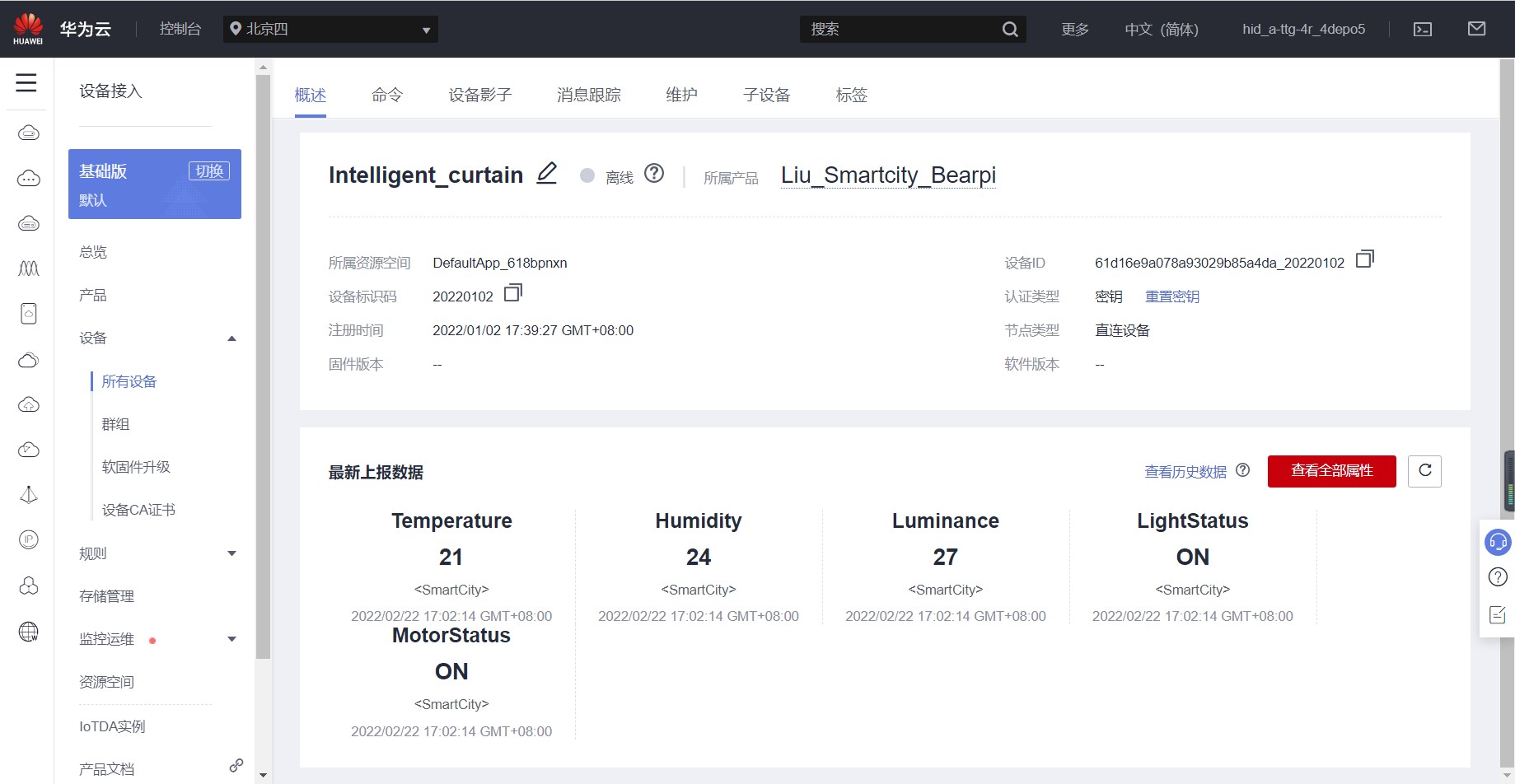Click the sidebar scrollbar up arrow

(263, 67)
